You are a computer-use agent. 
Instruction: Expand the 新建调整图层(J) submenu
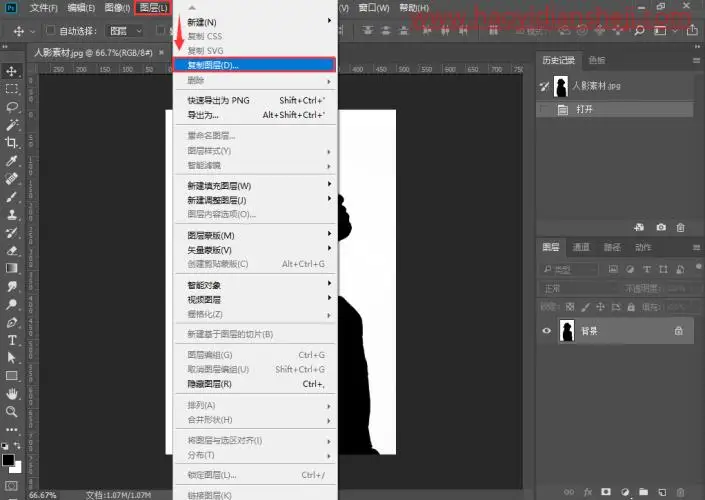[255, 200]
